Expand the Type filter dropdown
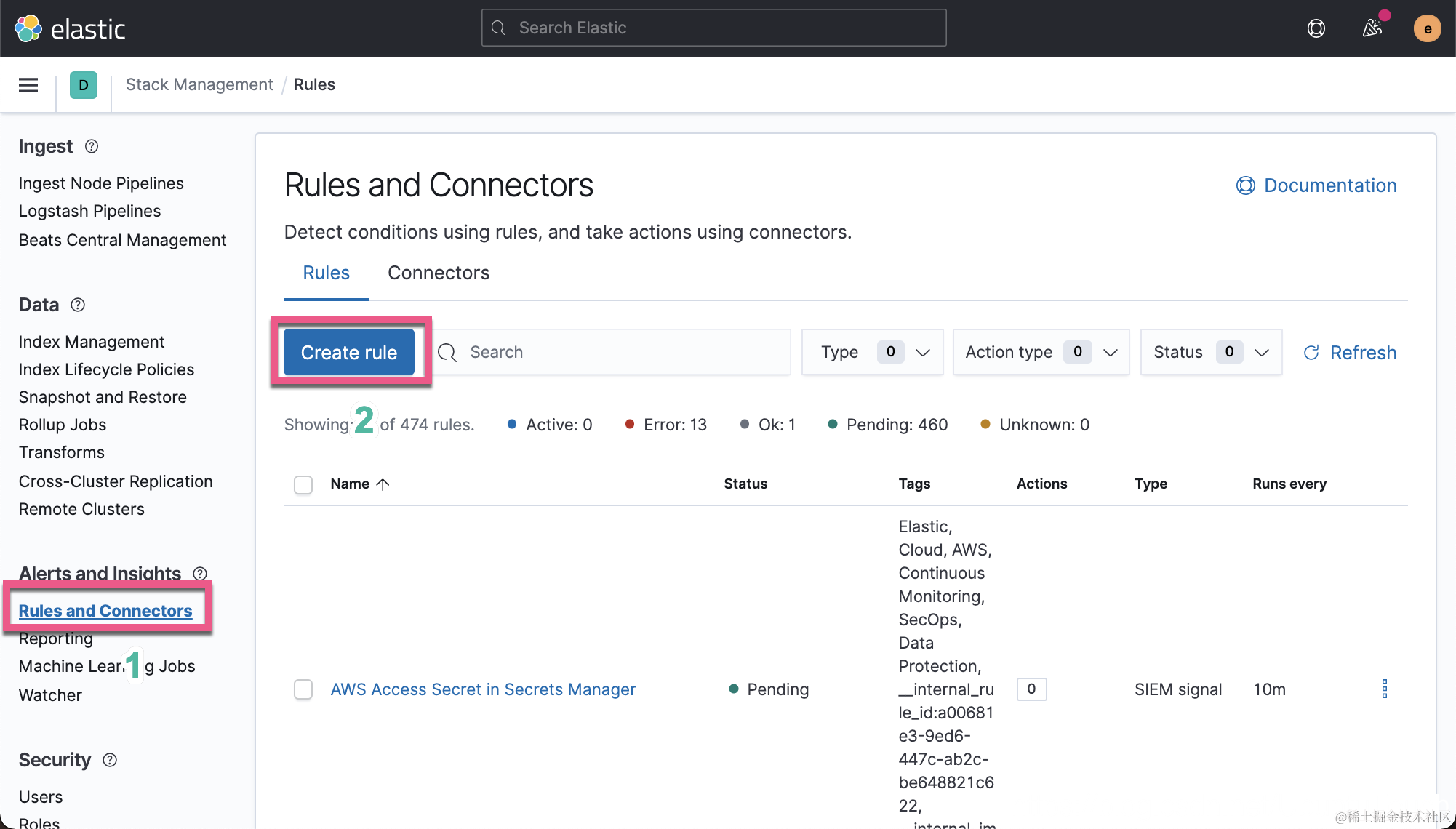This screenshot has height=829, width=1456. tap(872, 352)
